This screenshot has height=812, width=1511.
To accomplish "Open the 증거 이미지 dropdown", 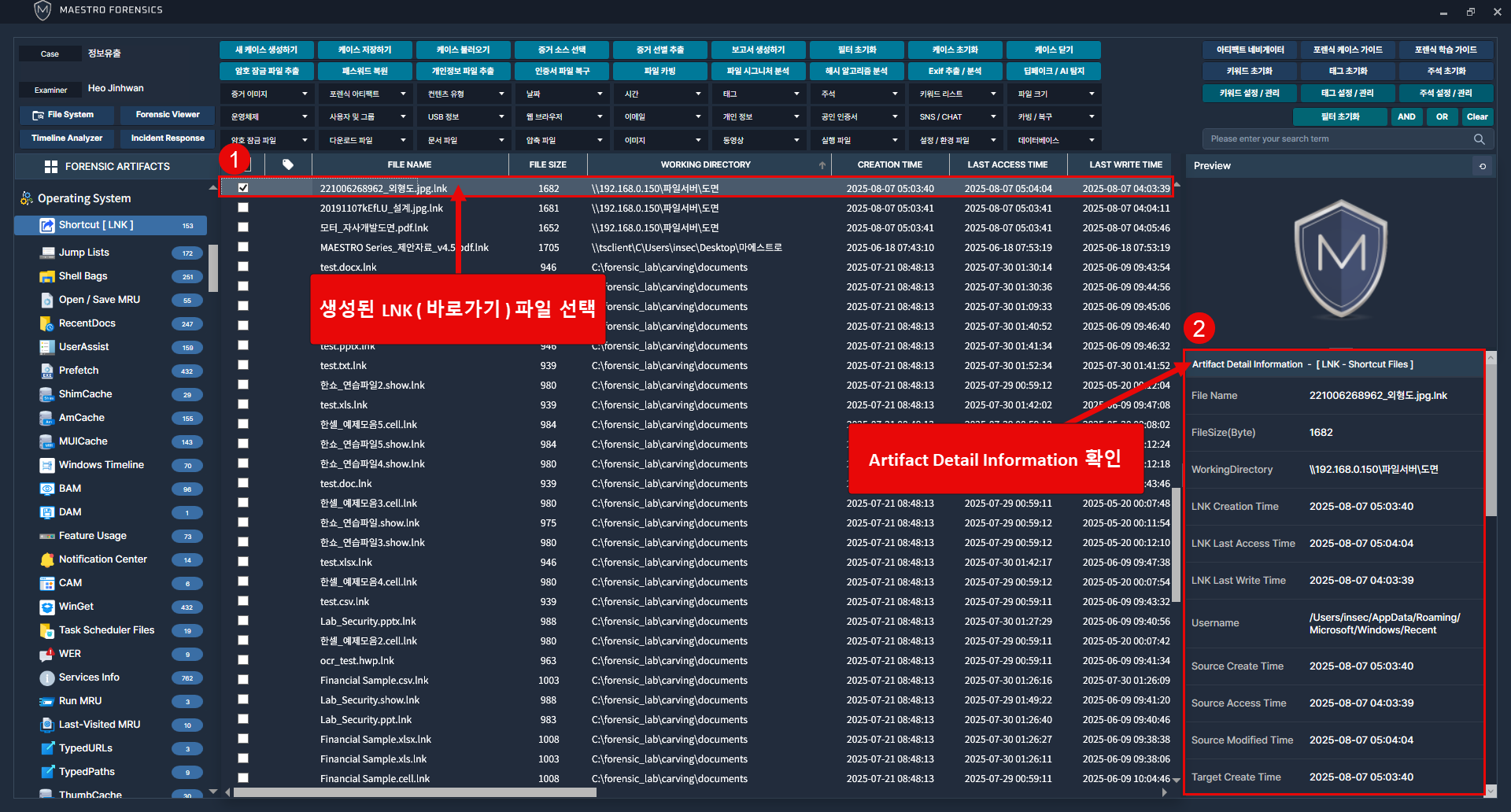I will (x=268, y=94).
